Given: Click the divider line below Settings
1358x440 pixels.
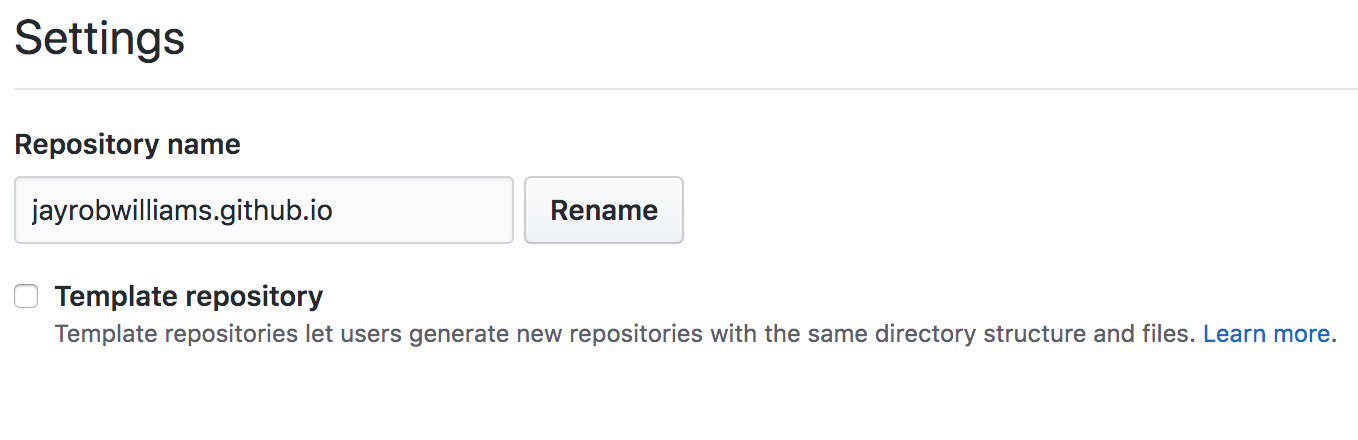Looking at the screenshot, I should 678,89.
